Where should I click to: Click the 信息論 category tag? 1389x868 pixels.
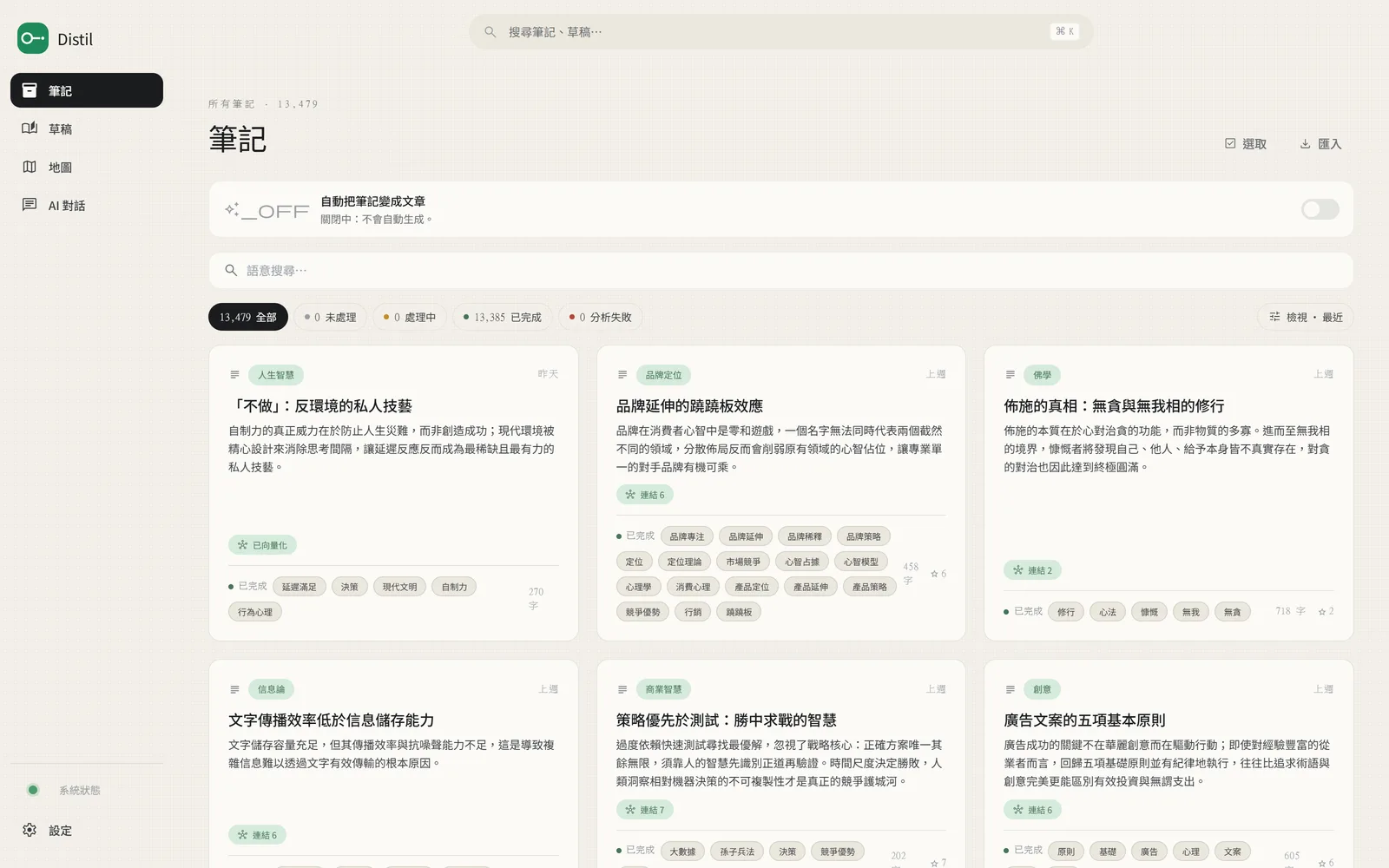[x=271, y=689]
